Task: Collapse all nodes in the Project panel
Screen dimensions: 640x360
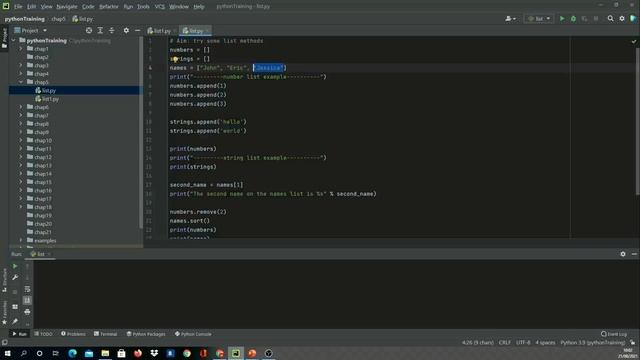Action: pyautogui.click(x=111, y=31)
